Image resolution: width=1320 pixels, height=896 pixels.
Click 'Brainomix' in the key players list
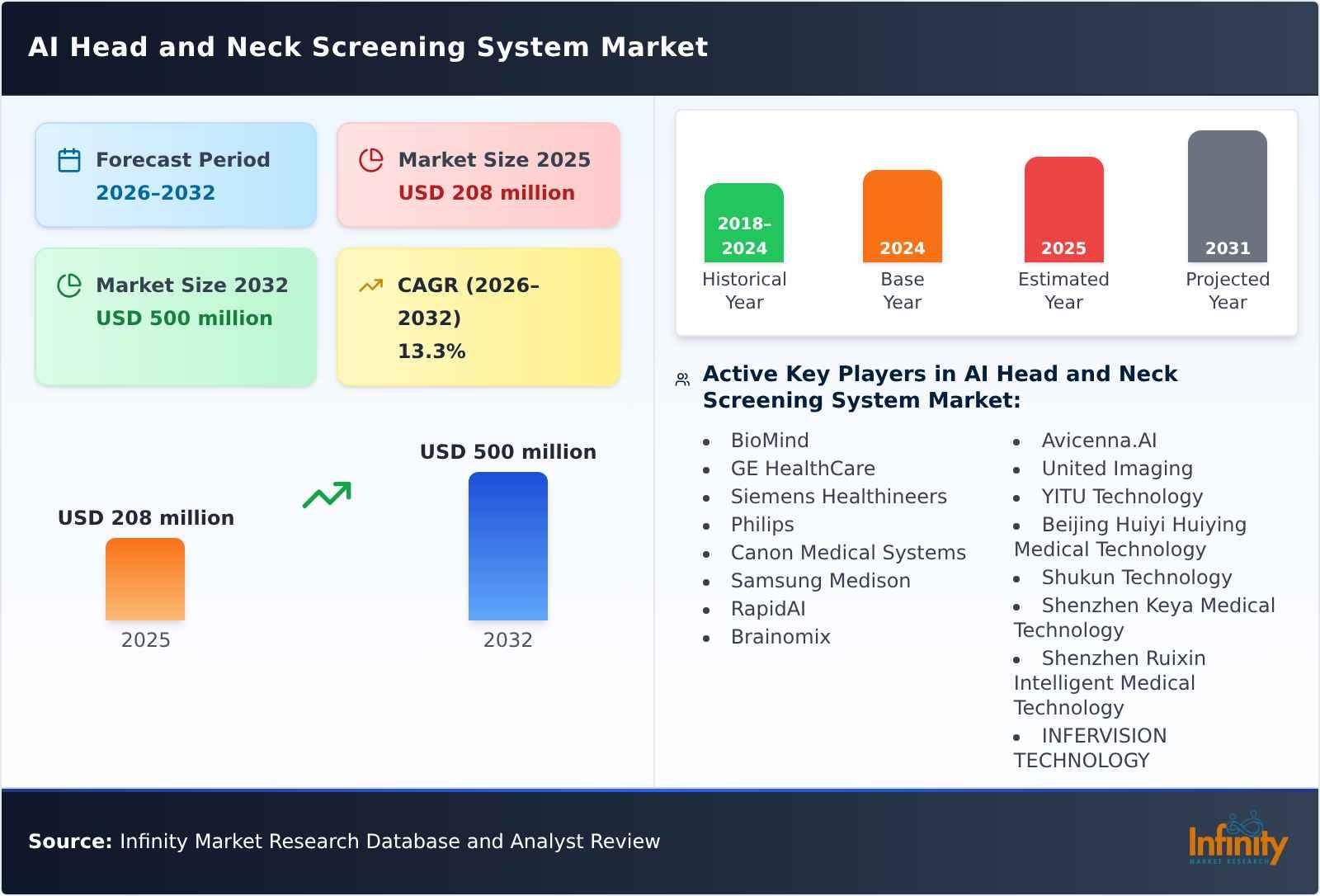(x=780, y=637)
